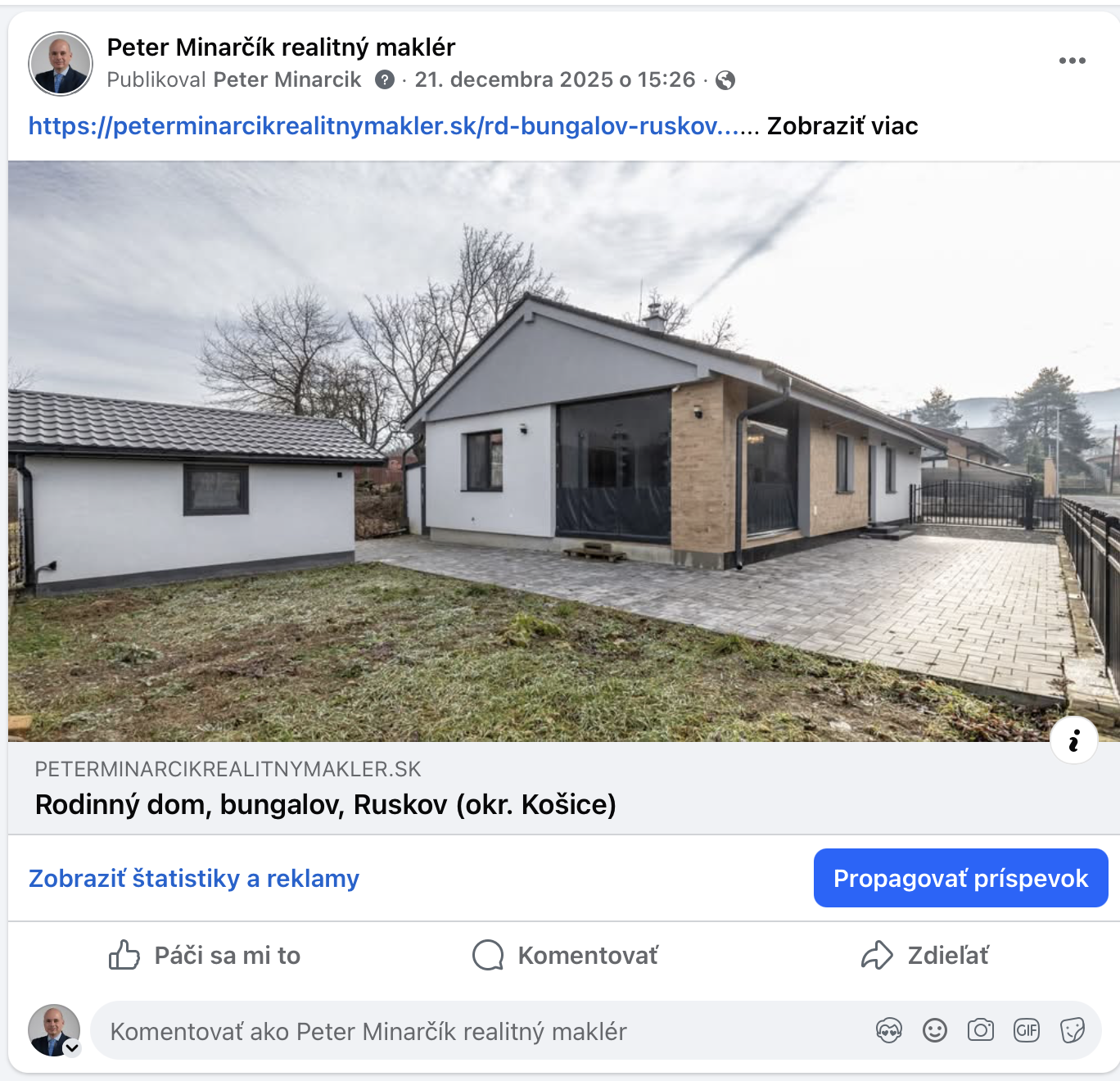The height and width of the screenshot is (1081, 1120).
Task: Open the three-dot post options menu
Action: tap(1072, 61)
